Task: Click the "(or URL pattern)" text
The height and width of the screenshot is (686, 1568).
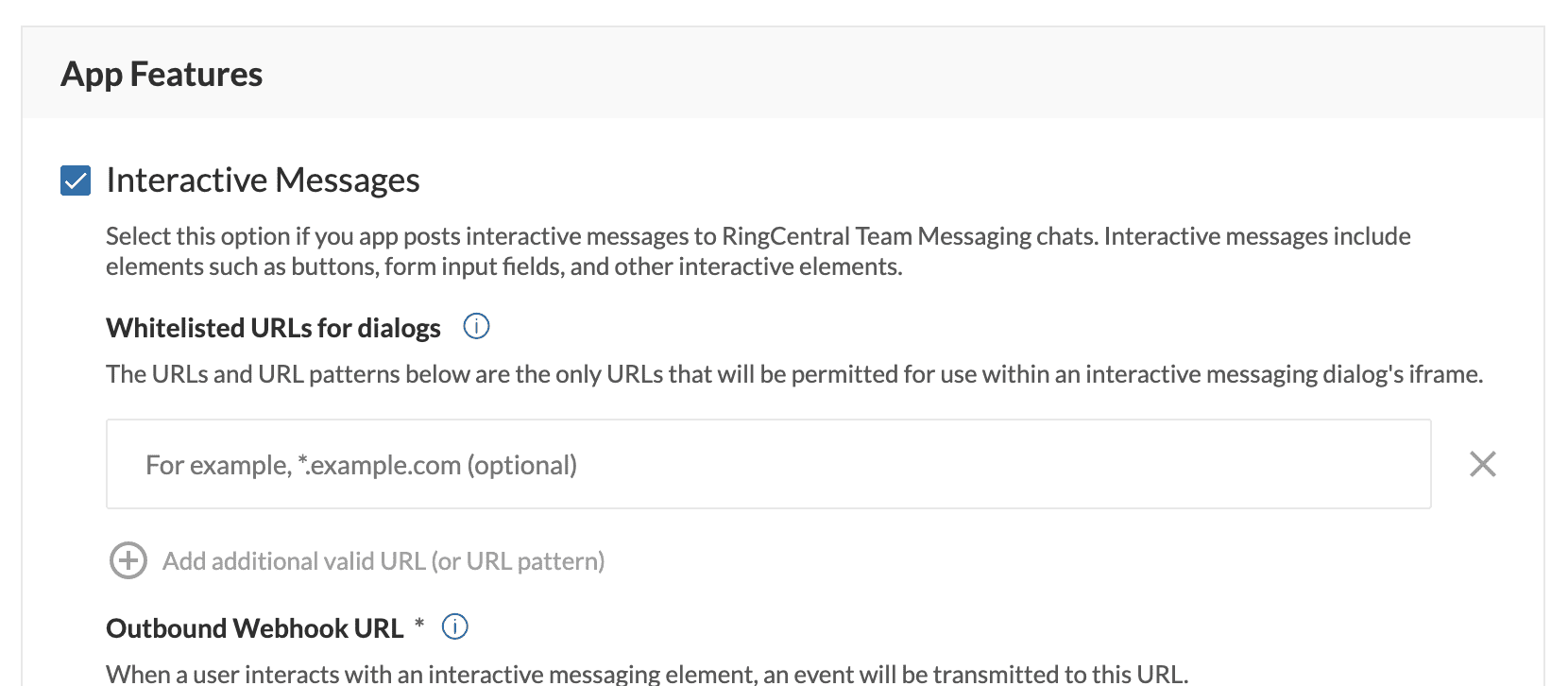Action: 518,561
